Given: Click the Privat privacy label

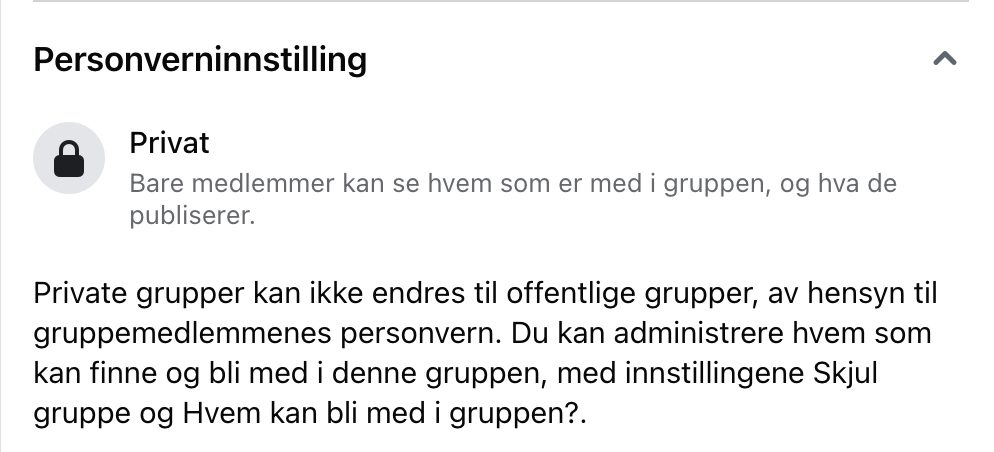Looking at the screenshot, I should (169, 143).
